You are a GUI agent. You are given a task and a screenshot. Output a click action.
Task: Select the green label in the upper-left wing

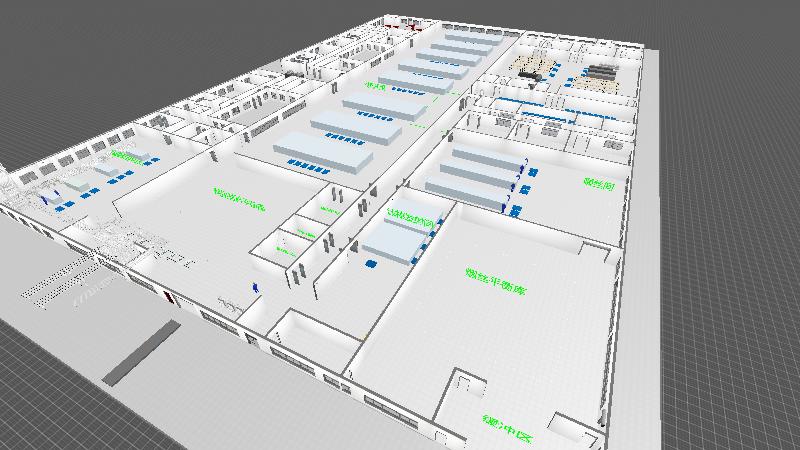(128, 156)
